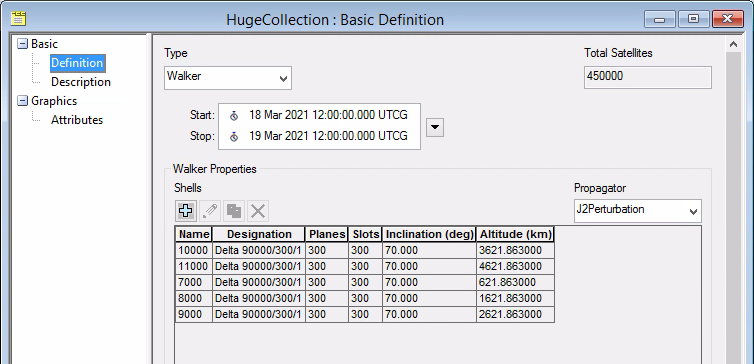Viewport: 754px width, 364px height.
Task: Select the Description tree item
Action: pyautogui.click(x=81, y=82)
